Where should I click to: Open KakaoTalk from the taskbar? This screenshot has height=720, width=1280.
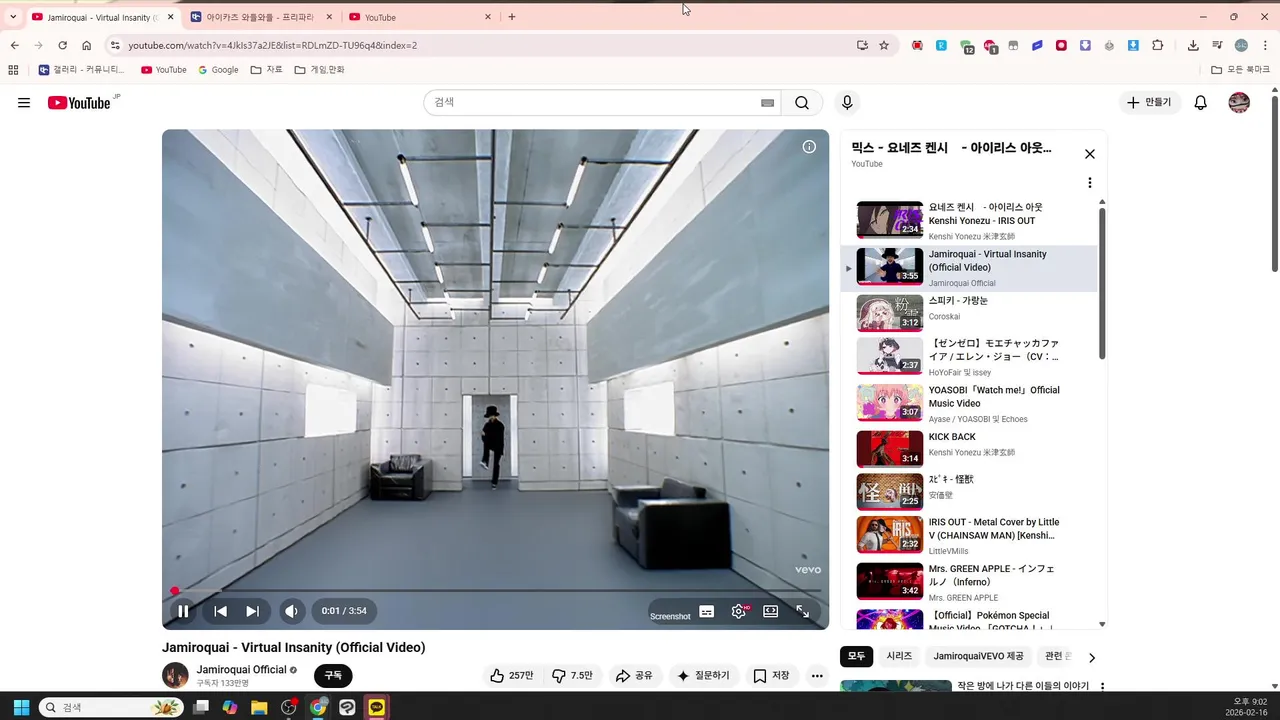pos(376,707)
